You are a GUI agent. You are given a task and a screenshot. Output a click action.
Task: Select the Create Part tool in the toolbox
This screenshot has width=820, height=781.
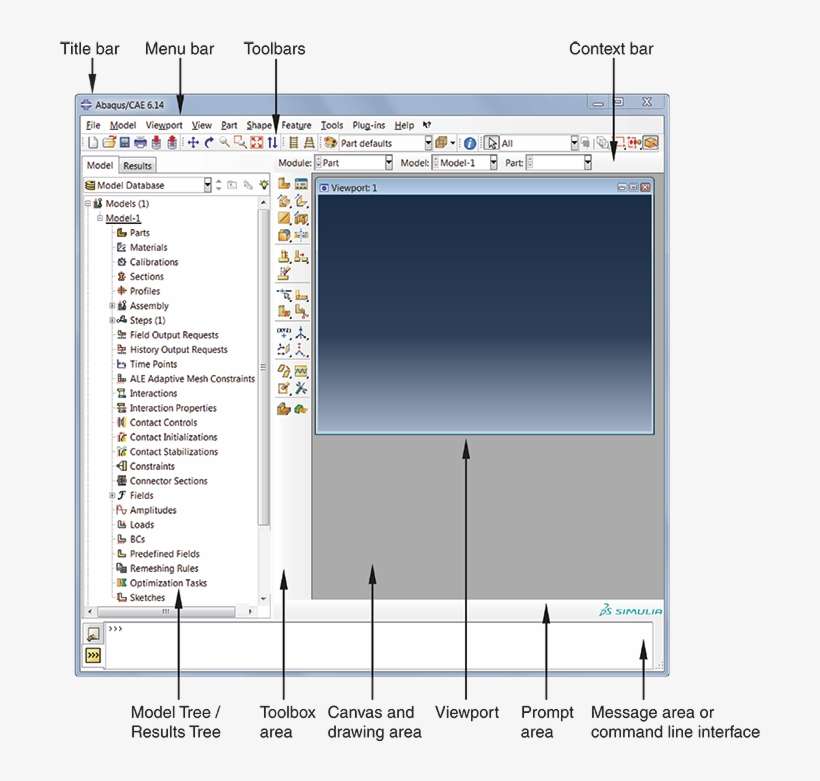tap(285, 183)
